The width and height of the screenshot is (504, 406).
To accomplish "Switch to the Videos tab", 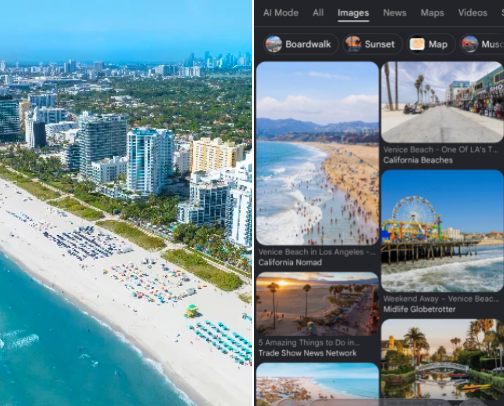I will 473,13.
